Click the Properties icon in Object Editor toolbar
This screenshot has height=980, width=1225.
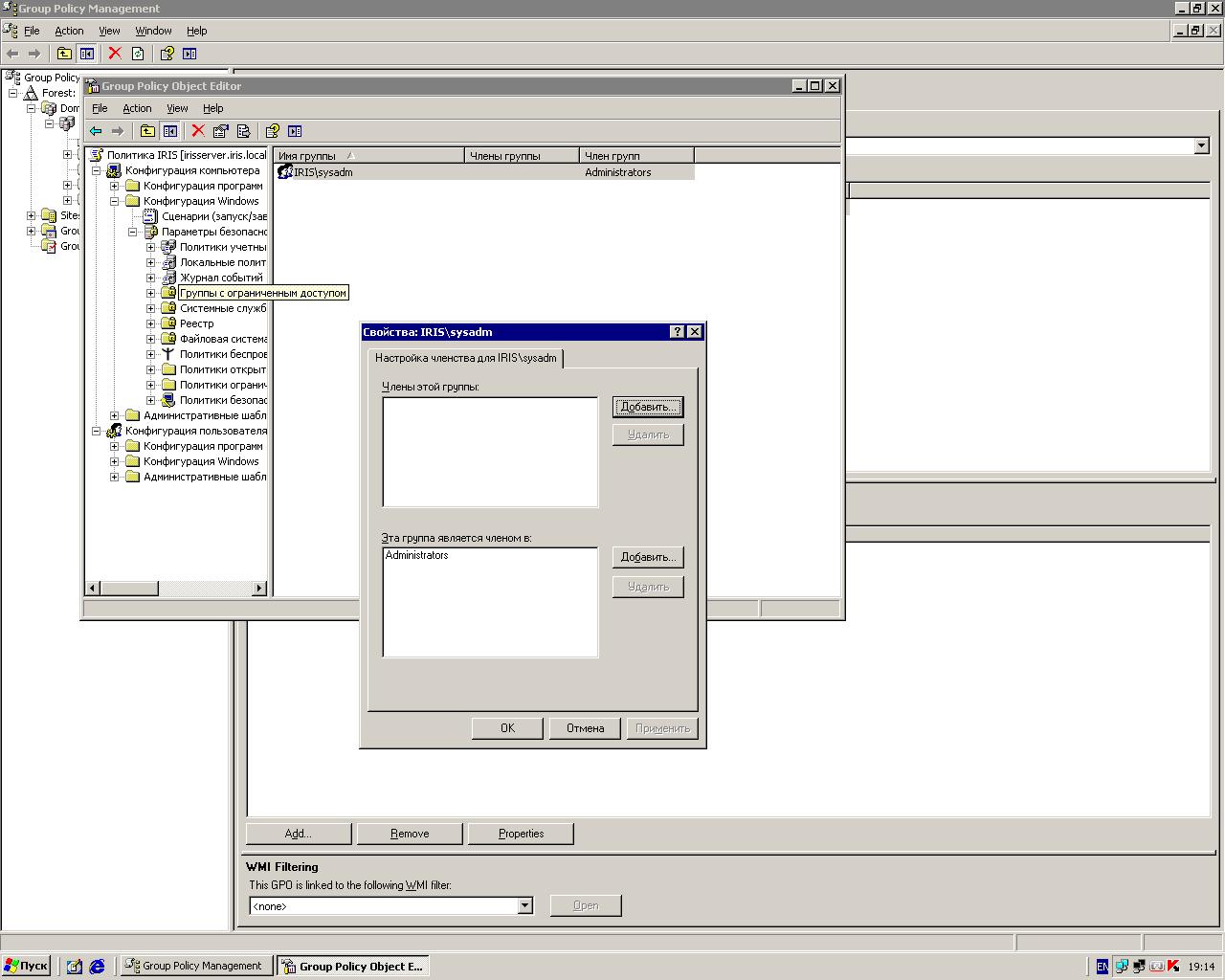tap(221, 131)
